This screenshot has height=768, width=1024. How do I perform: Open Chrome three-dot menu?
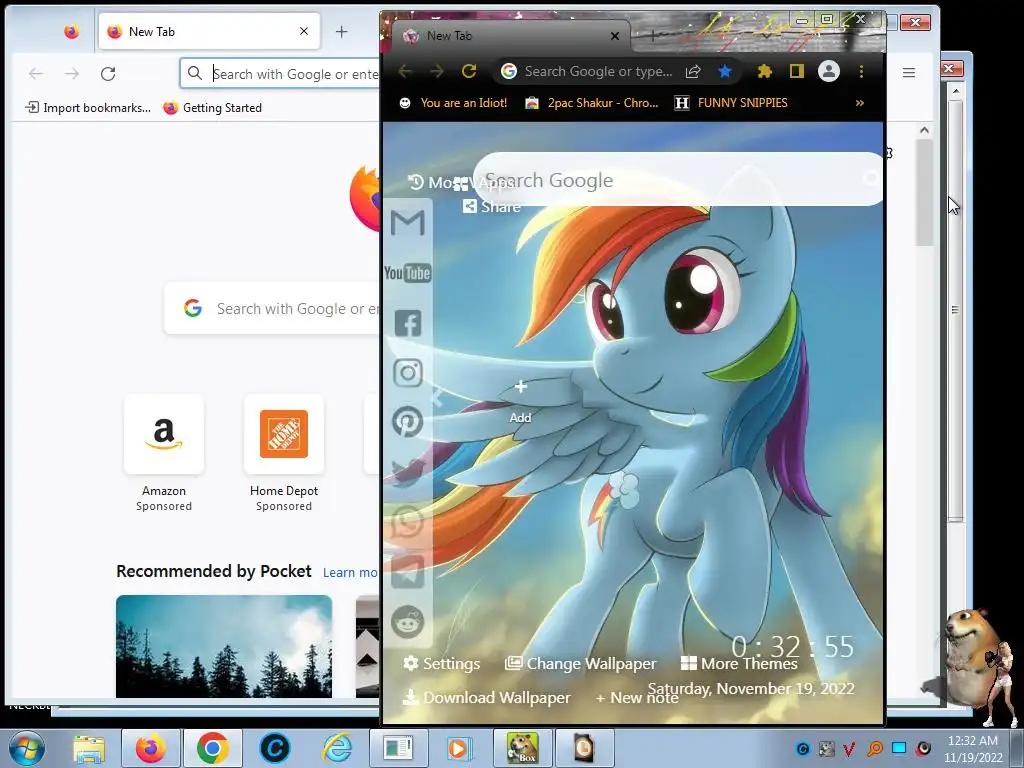coord(861,71)
